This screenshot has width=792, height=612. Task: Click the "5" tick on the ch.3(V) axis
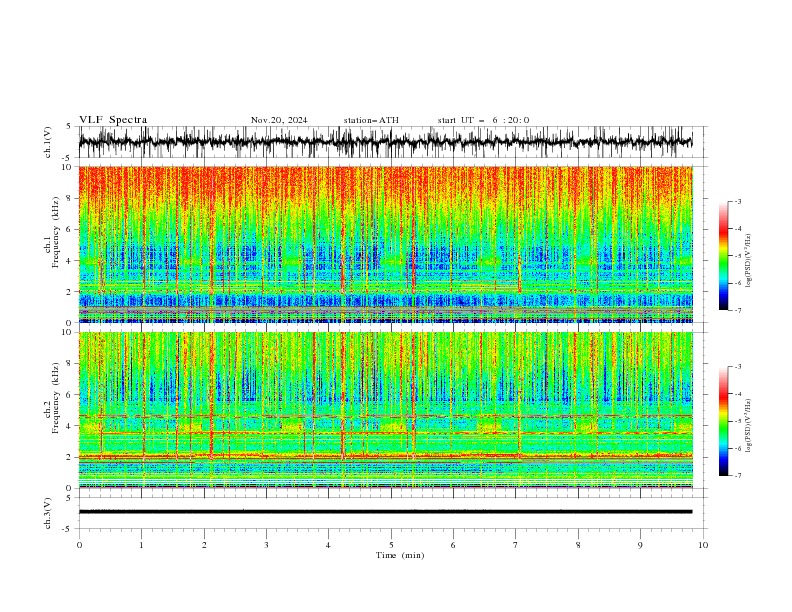click(69, 497)
